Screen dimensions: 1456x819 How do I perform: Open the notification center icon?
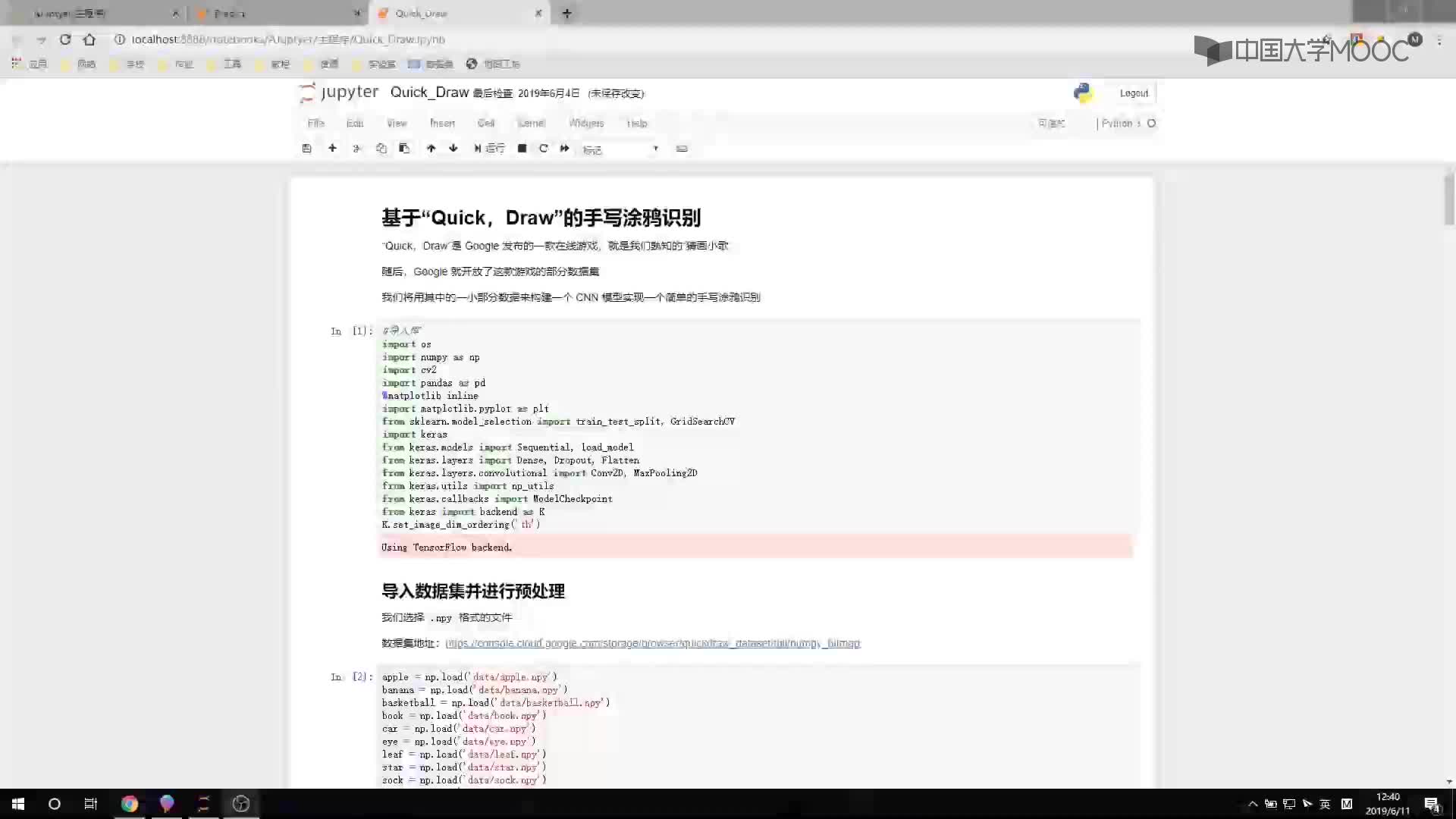(x=1432, y=804)
